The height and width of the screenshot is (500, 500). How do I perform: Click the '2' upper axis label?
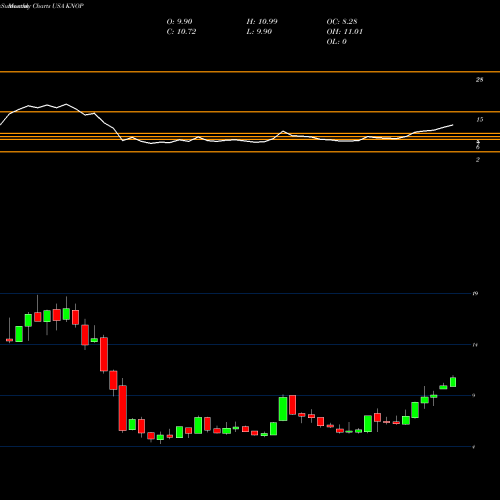click(478, 160)
